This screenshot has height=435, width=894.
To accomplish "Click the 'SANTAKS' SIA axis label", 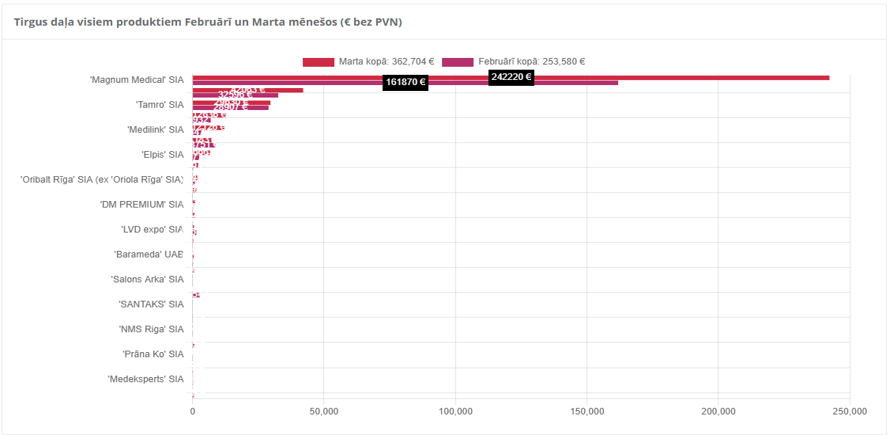I will point(151,304).
